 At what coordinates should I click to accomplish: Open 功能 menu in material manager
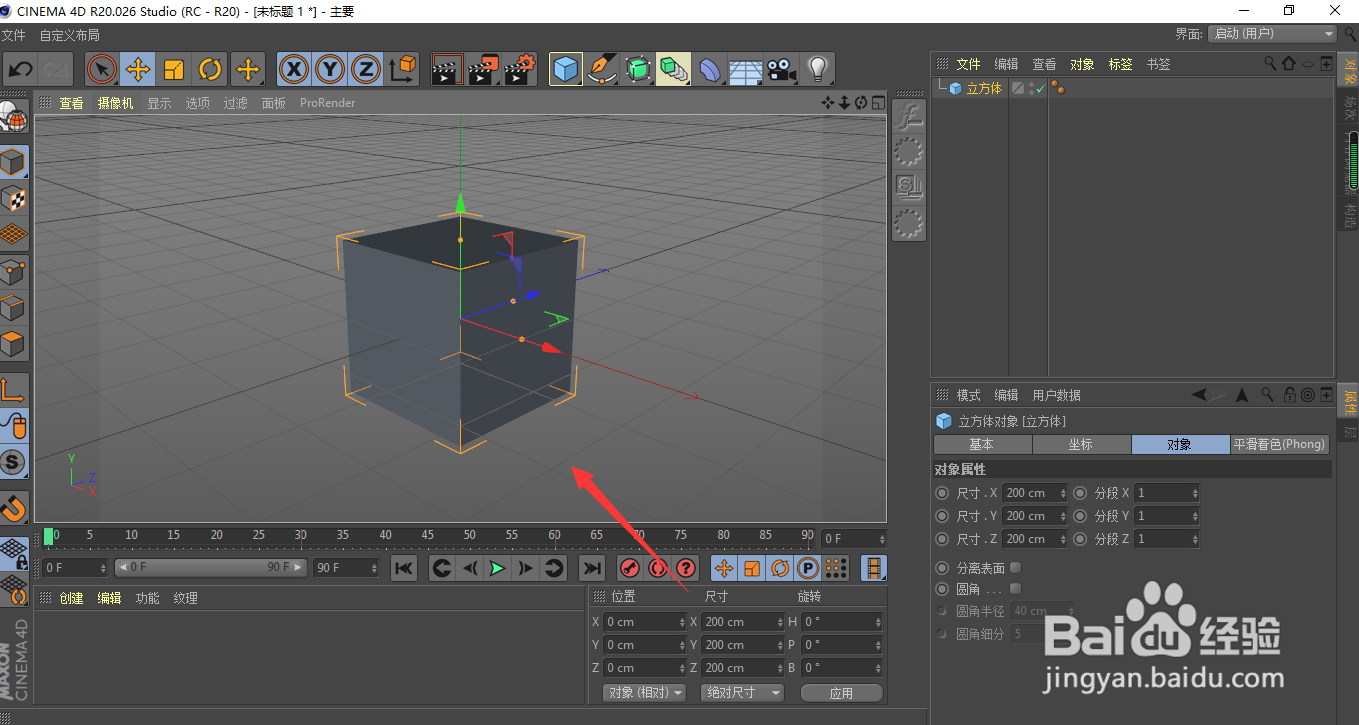pyautogui.click(x=147, y=598)
